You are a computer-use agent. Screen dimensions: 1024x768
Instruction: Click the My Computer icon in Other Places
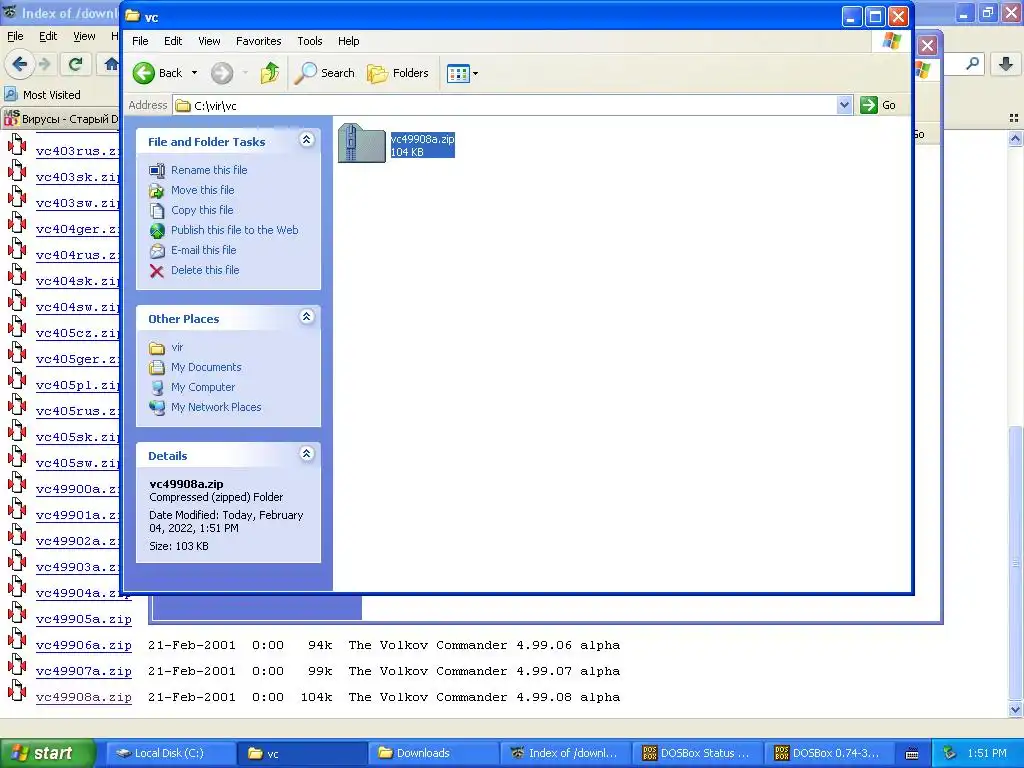(x=157, y=388)
